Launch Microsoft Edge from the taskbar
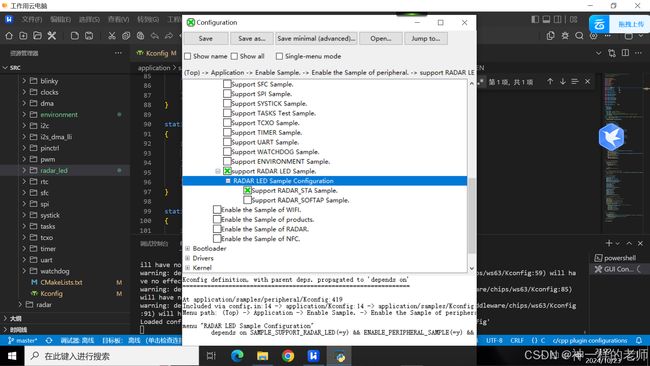 (237, 356)
